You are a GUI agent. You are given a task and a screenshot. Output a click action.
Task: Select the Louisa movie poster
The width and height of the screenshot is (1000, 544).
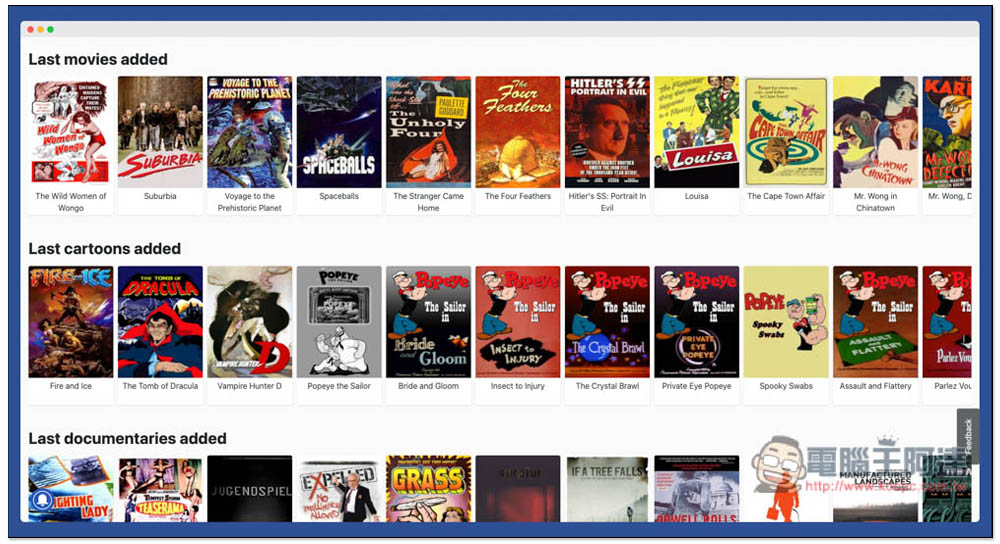tap(697, 132)
